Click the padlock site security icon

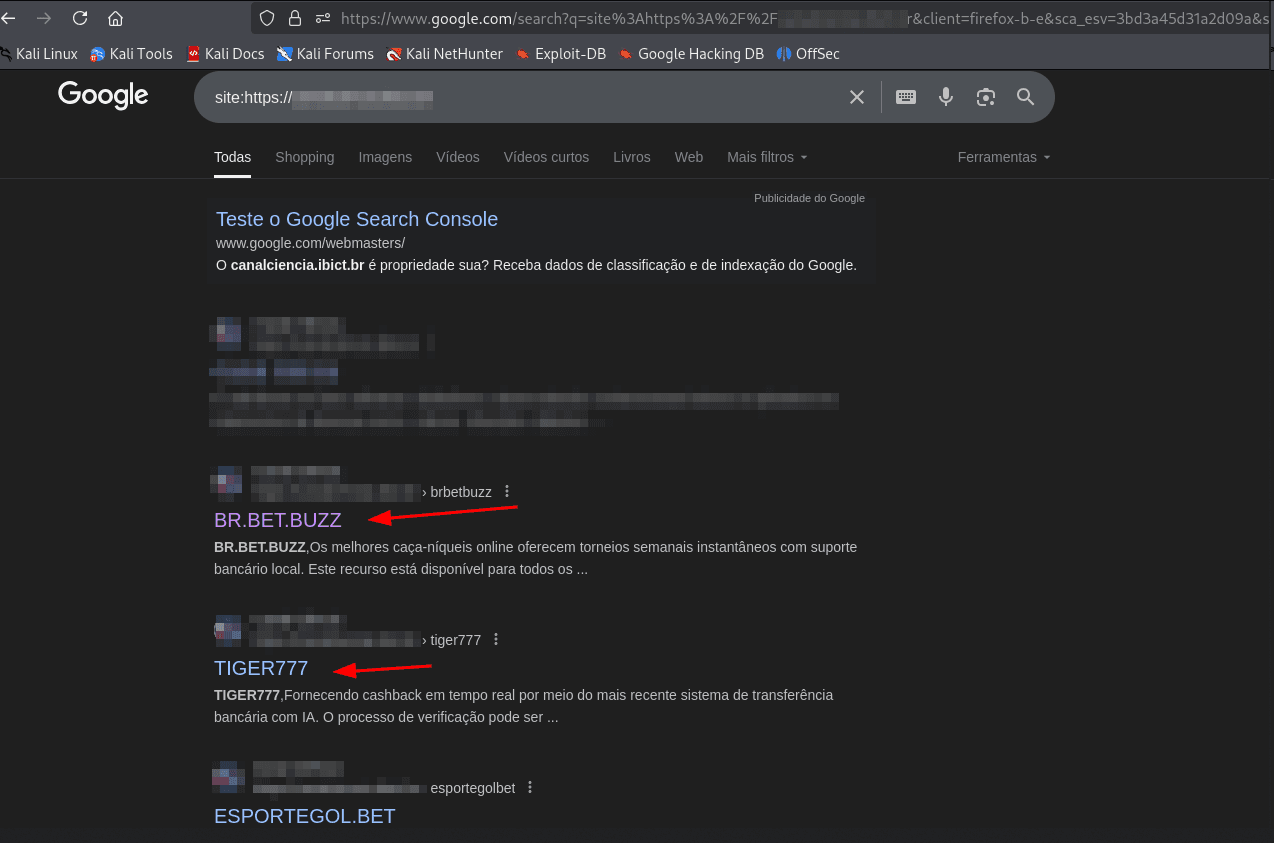(x=294, y=18)
